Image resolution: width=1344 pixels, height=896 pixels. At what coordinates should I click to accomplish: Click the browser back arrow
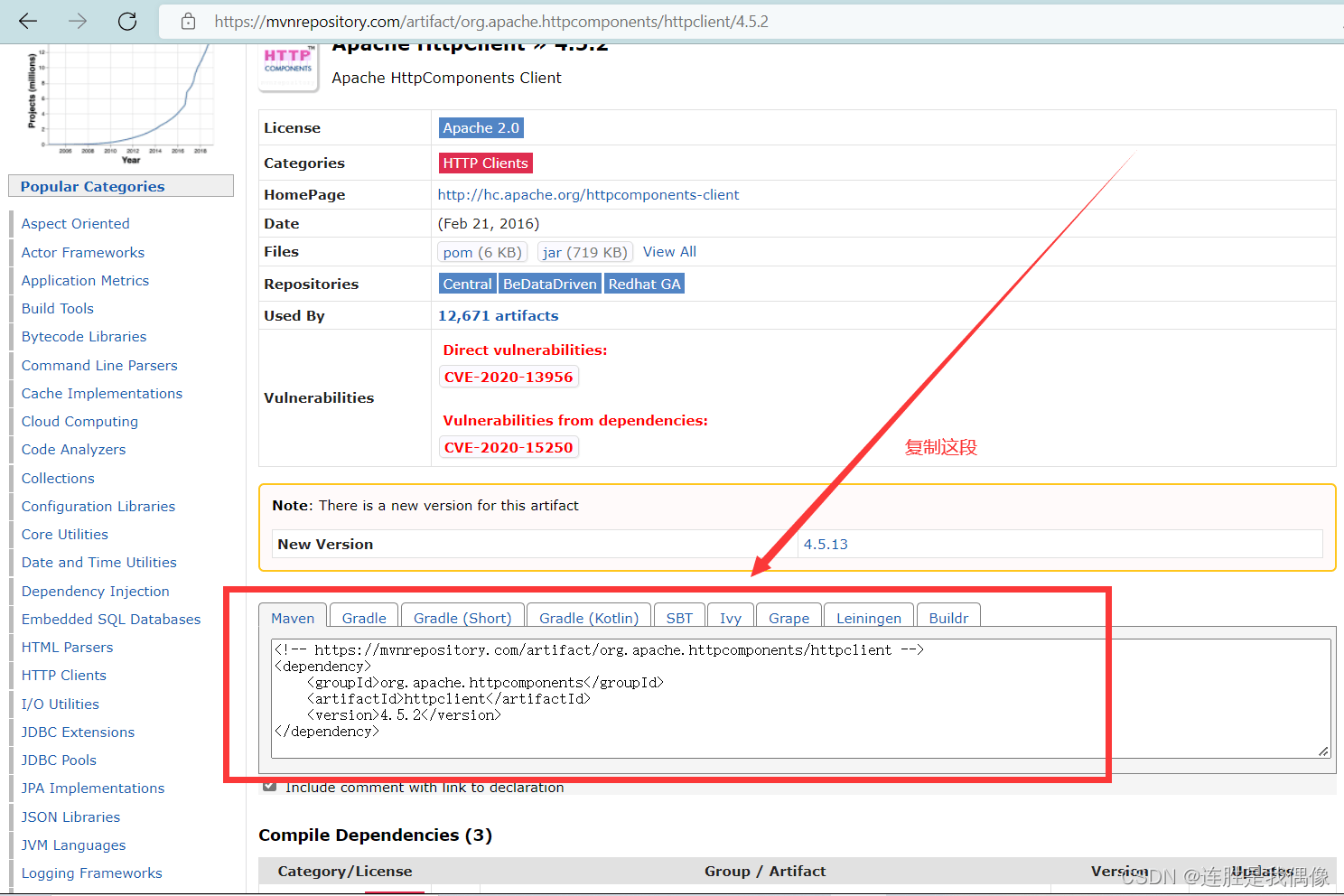pyautogui.click(x=28, y=21)
